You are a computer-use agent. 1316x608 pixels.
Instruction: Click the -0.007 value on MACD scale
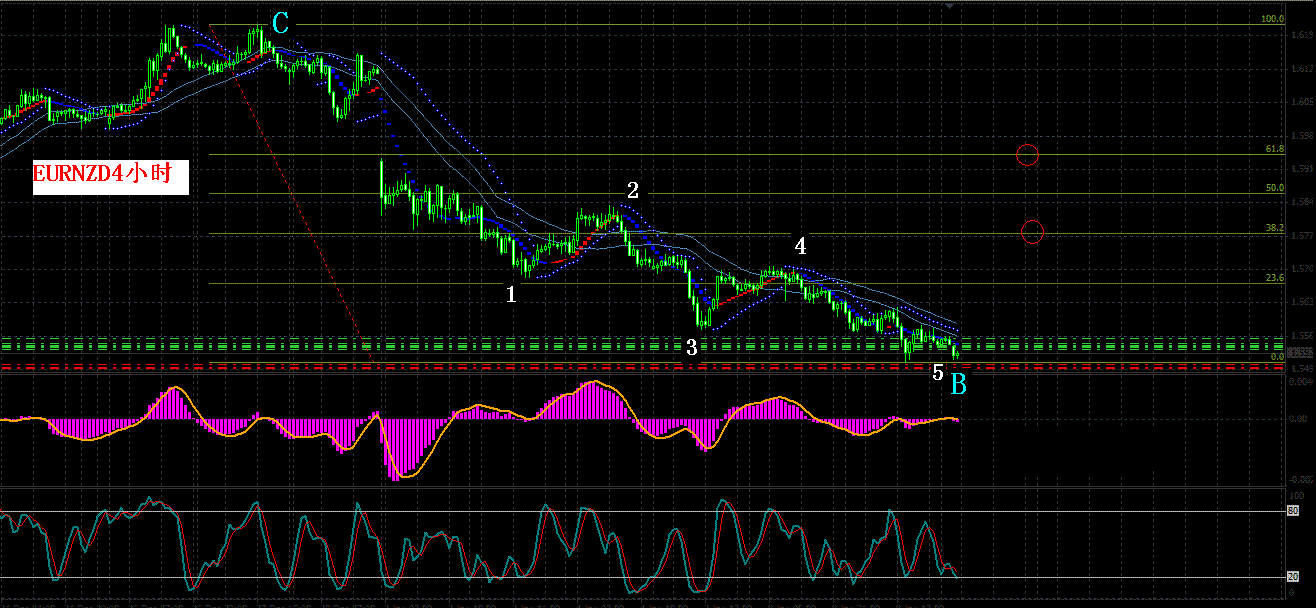click(1299, 479)
